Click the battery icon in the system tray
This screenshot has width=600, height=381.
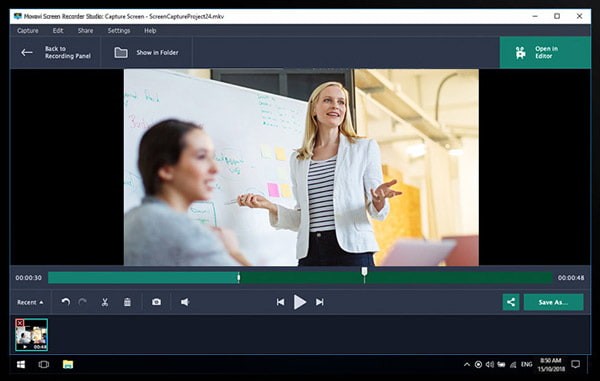coord(501,365)
